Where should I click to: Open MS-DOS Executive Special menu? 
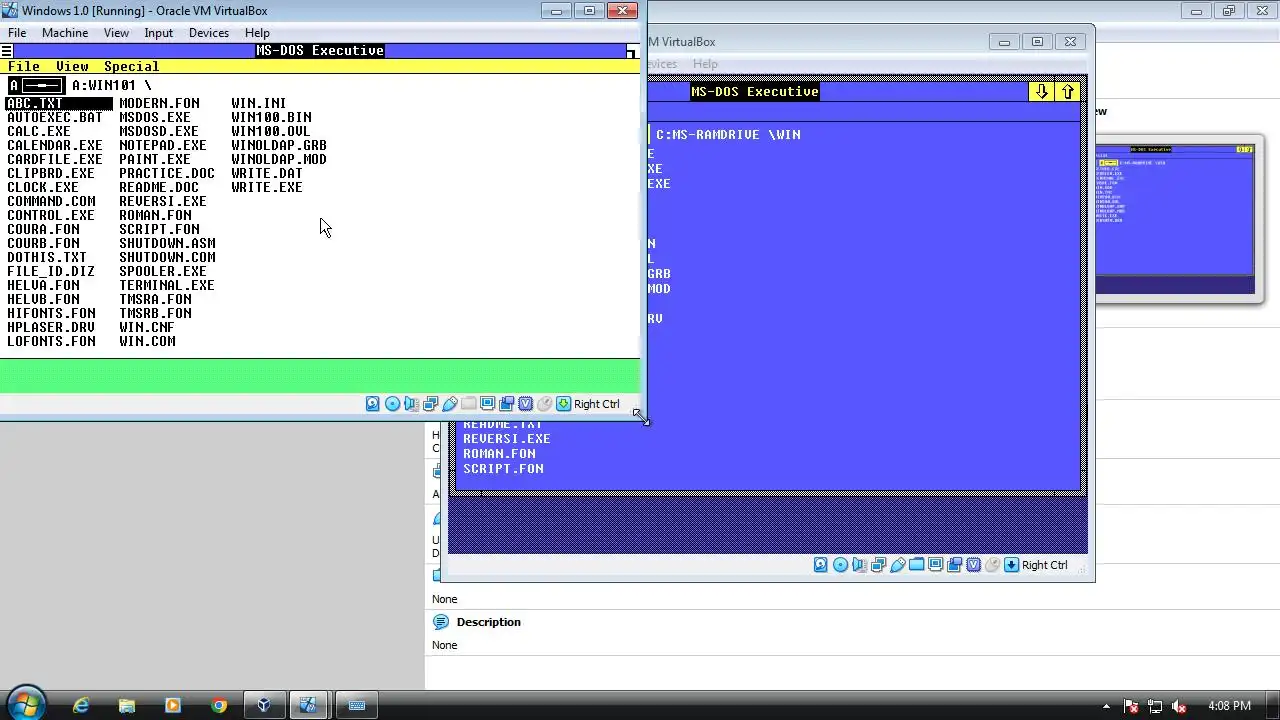coord(131,67)
